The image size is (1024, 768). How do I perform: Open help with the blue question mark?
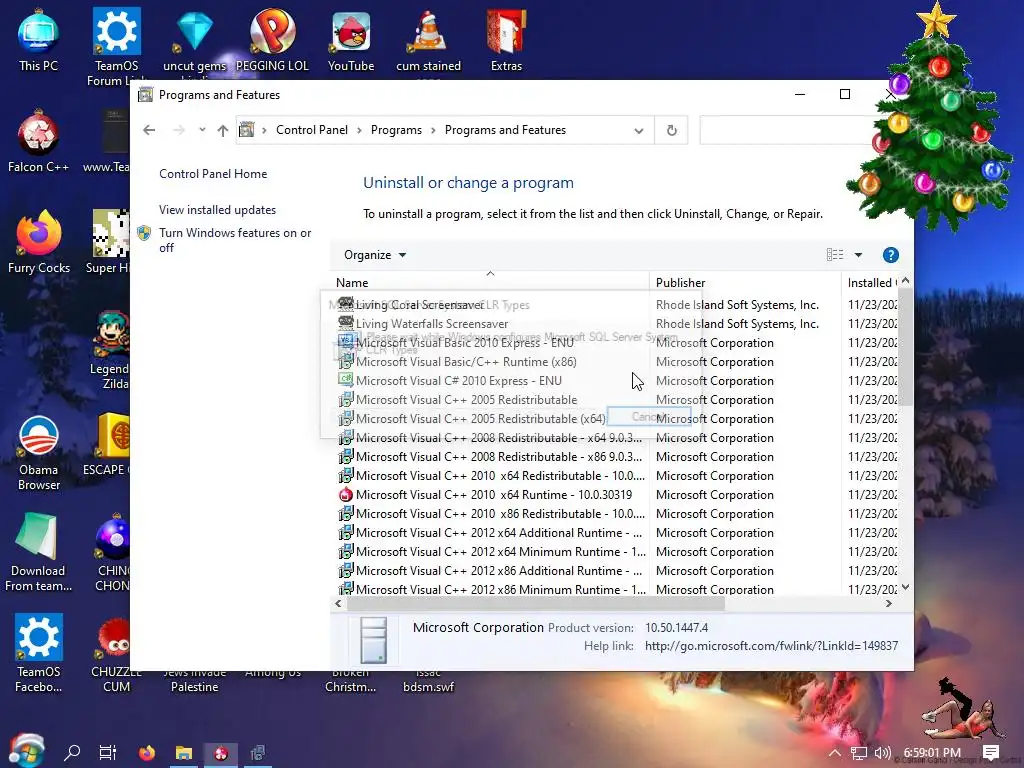890,255
